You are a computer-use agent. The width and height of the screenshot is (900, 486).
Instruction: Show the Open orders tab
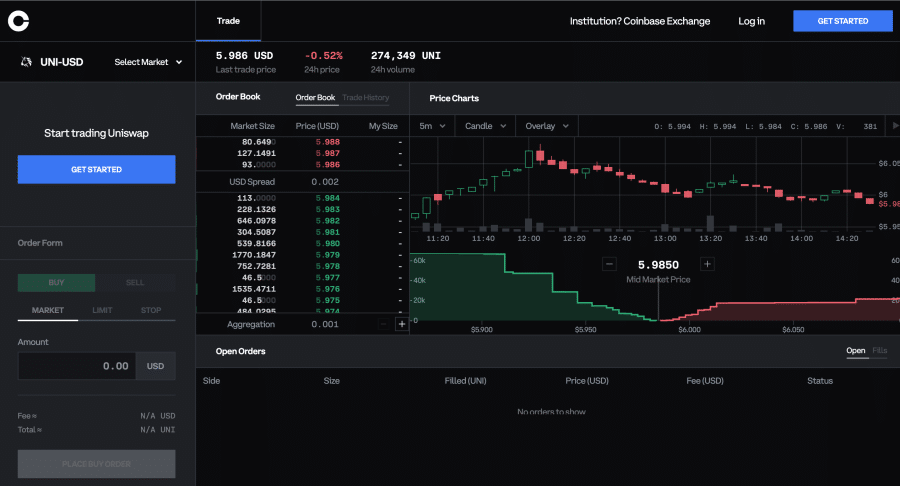(x=856, y=351)
